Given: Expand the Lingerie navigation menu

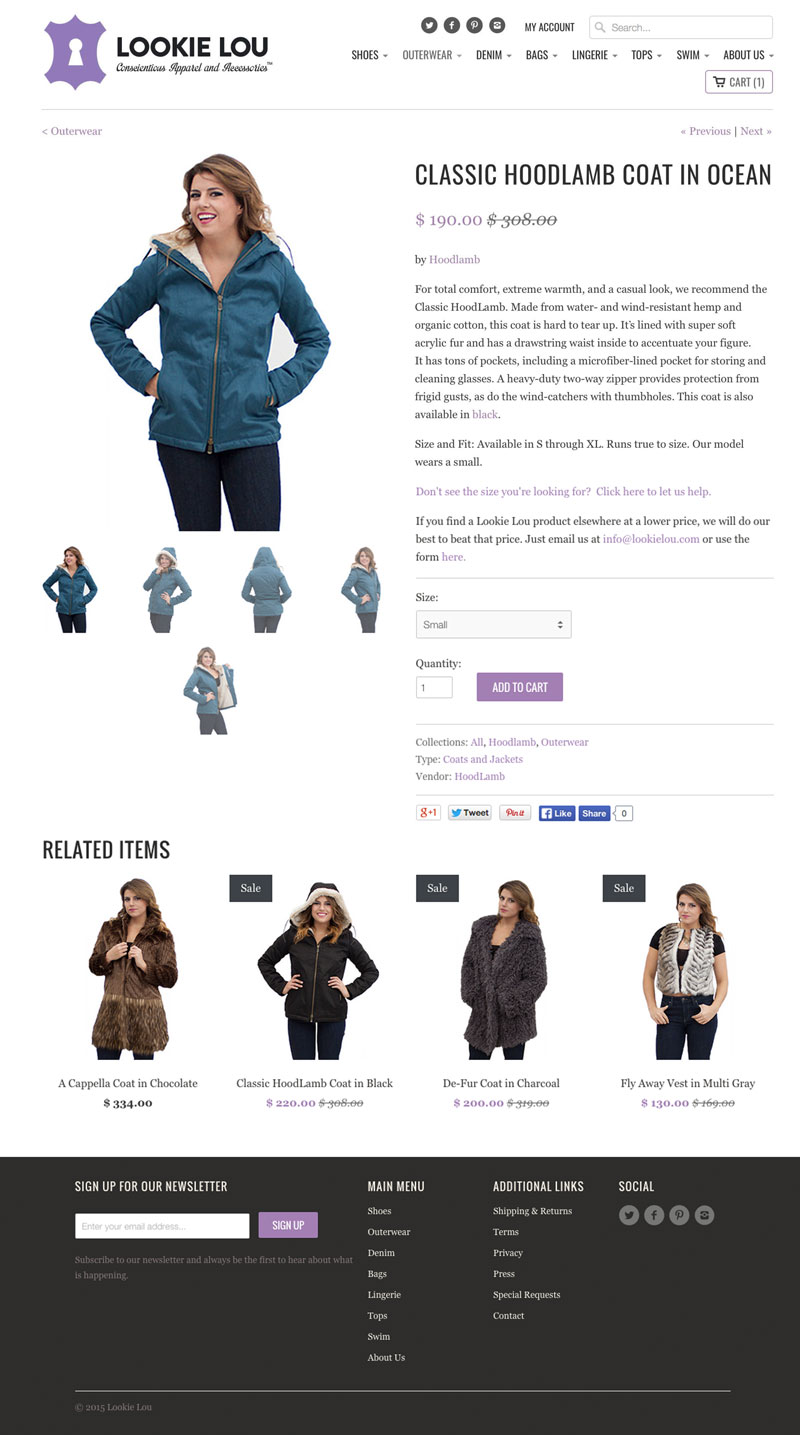Looking at the screenshot, I should click(594, 55).
